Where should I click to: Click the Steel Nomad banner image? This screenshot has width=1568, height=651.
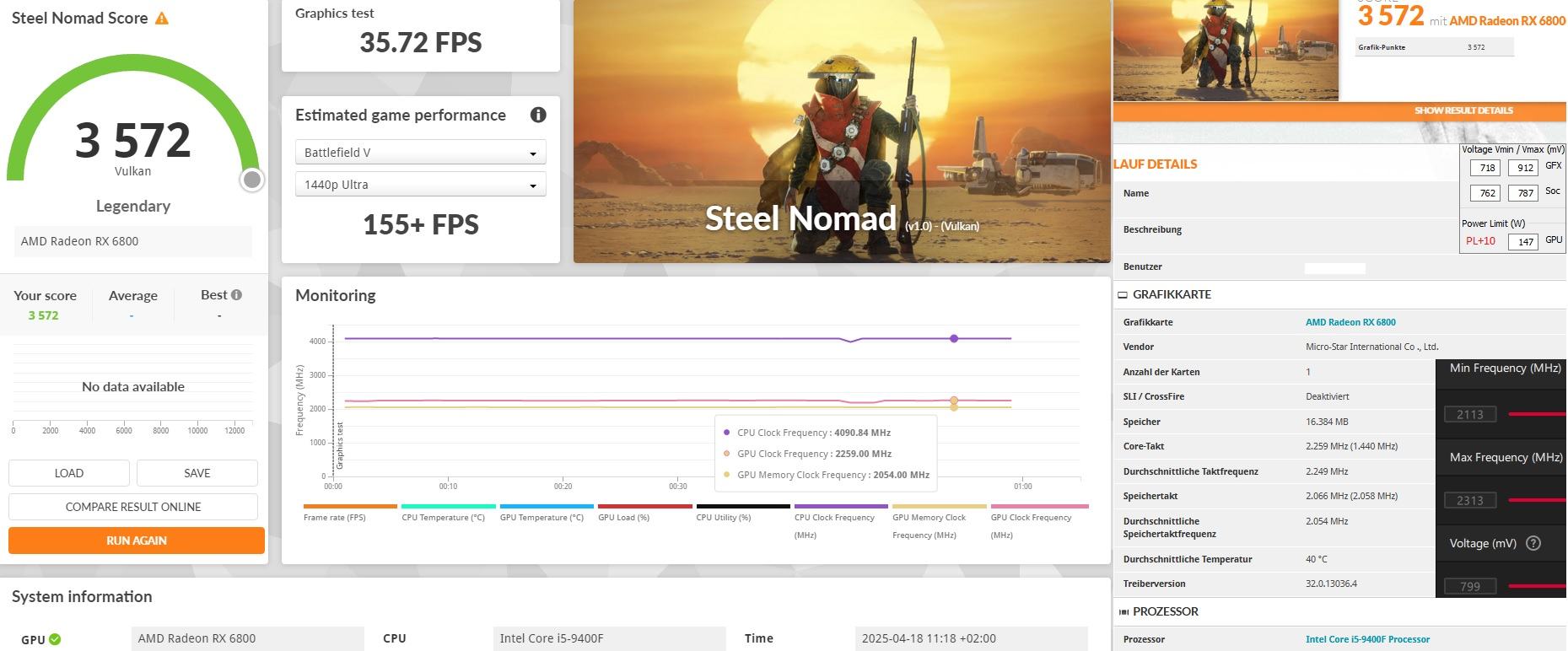(842, 132)
